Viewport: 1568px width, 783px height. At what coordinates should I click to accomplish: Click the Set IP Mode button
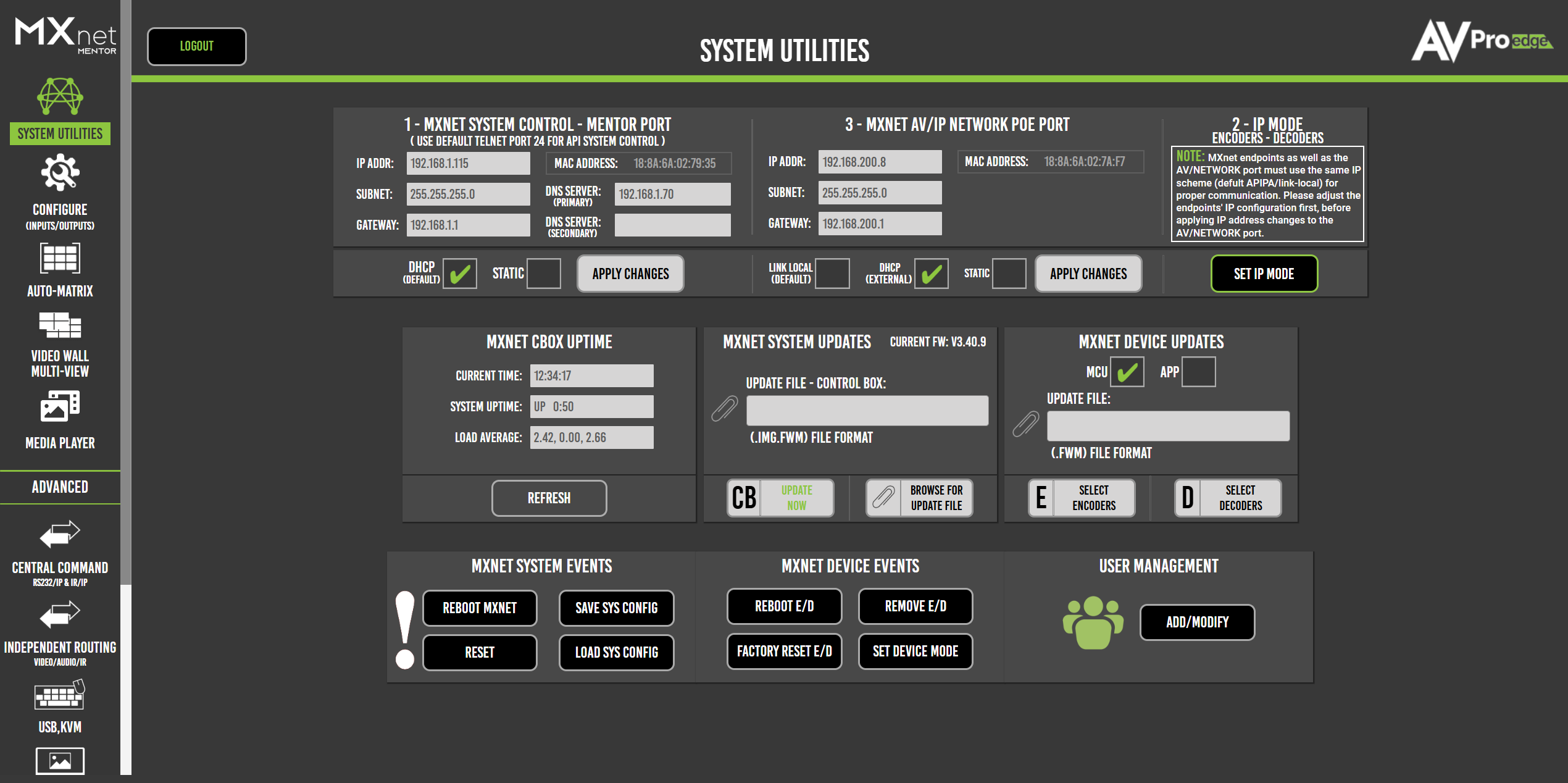point(1264,274)
